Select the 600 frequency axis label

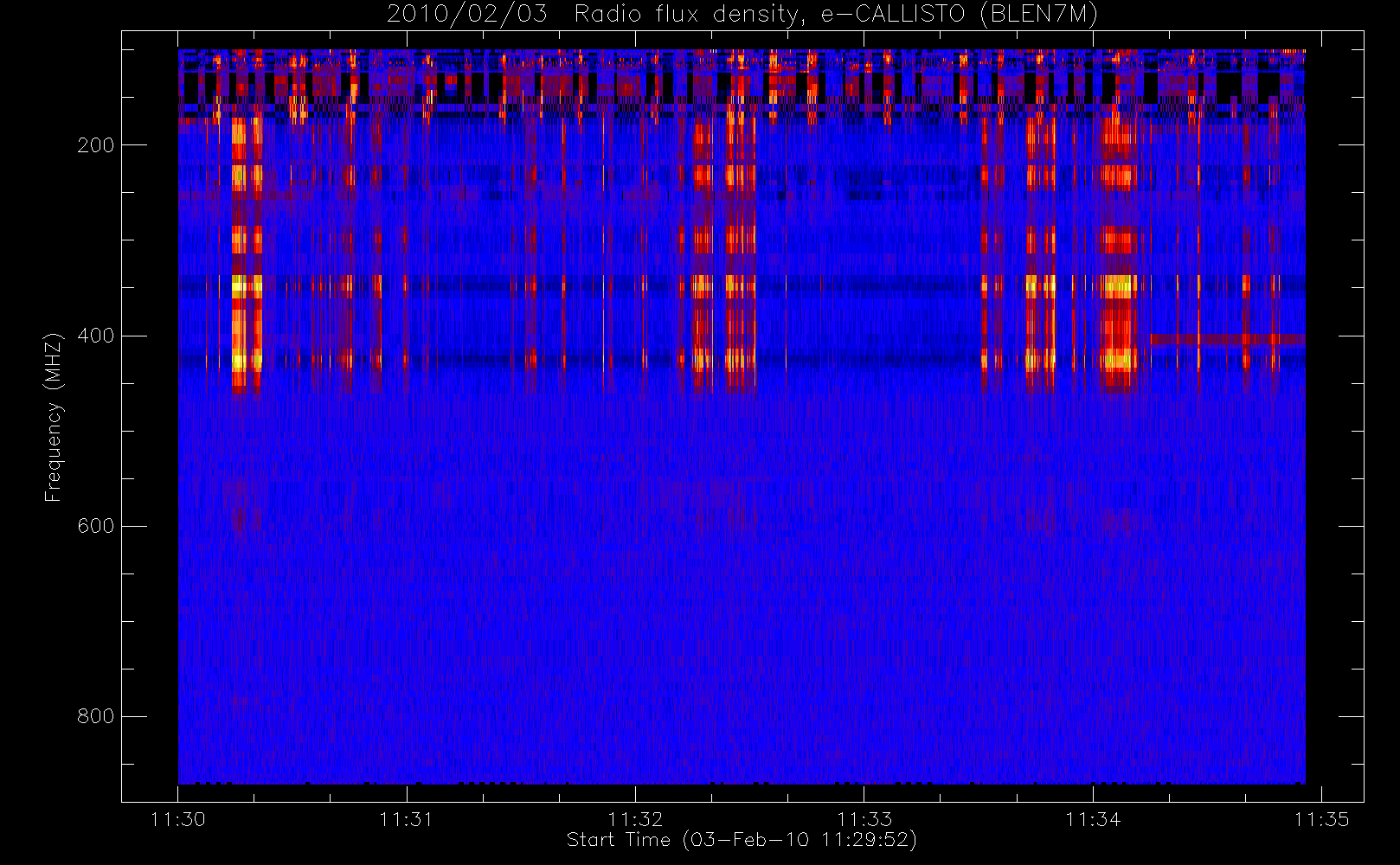[95, 526]
